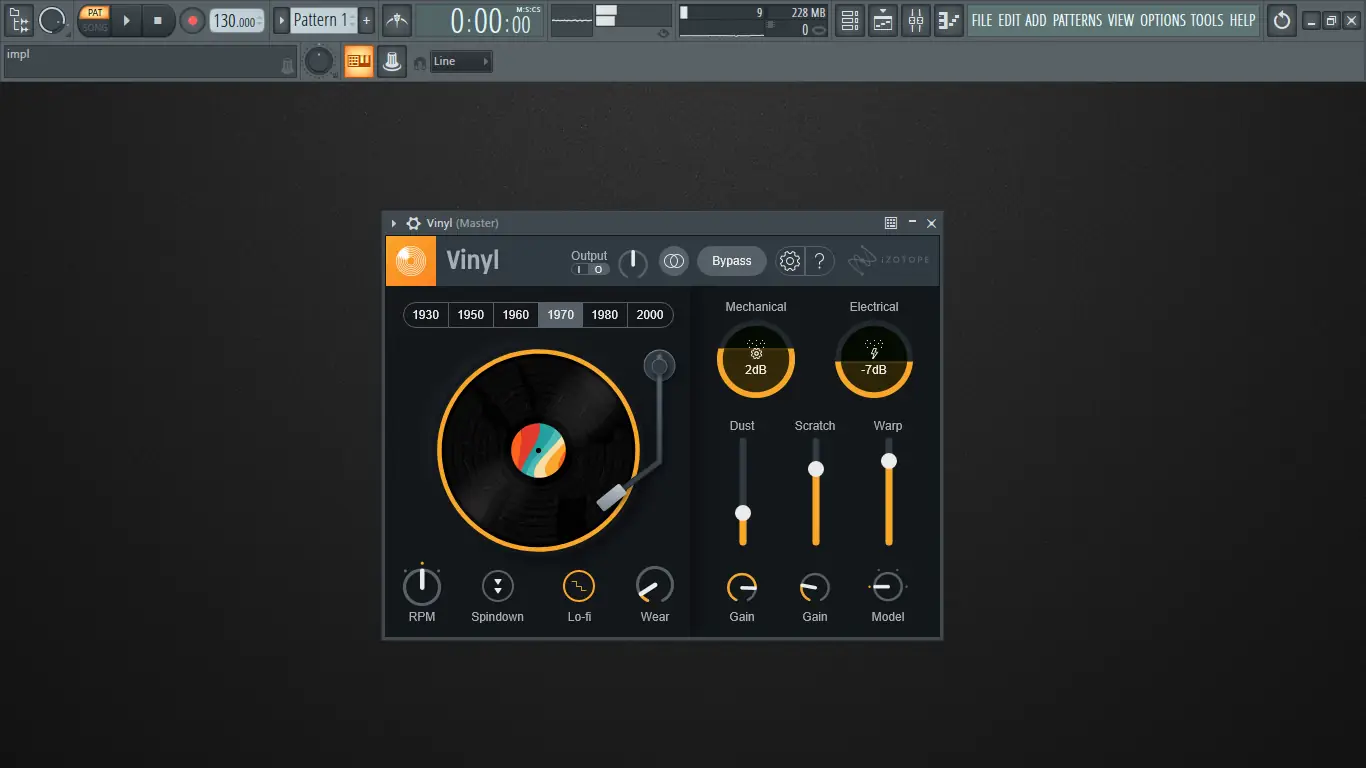Image resolution: width=1366 pixels, height=768 pixels.
Task: Open the PATTERNS menu
Action: click(x=1077, y=20)
